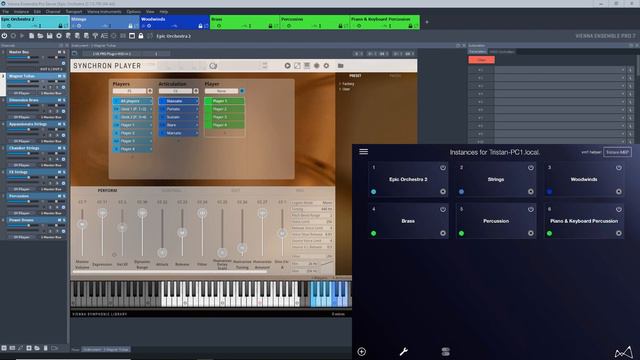The height and width of the screenshot is (360, 640).
Task: Mute the Dimension Brass channel
Action: coord(60,100)
